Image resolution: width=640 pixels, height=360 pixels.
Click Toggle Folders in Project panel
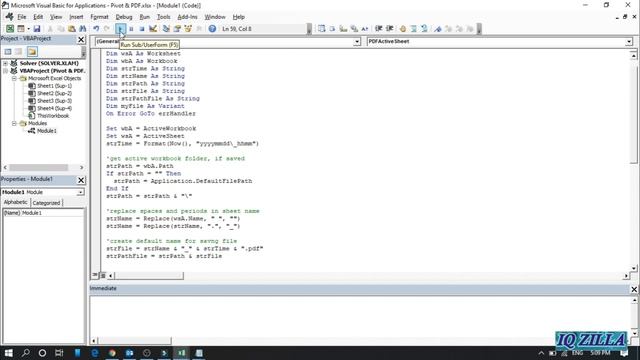(32, 51)
